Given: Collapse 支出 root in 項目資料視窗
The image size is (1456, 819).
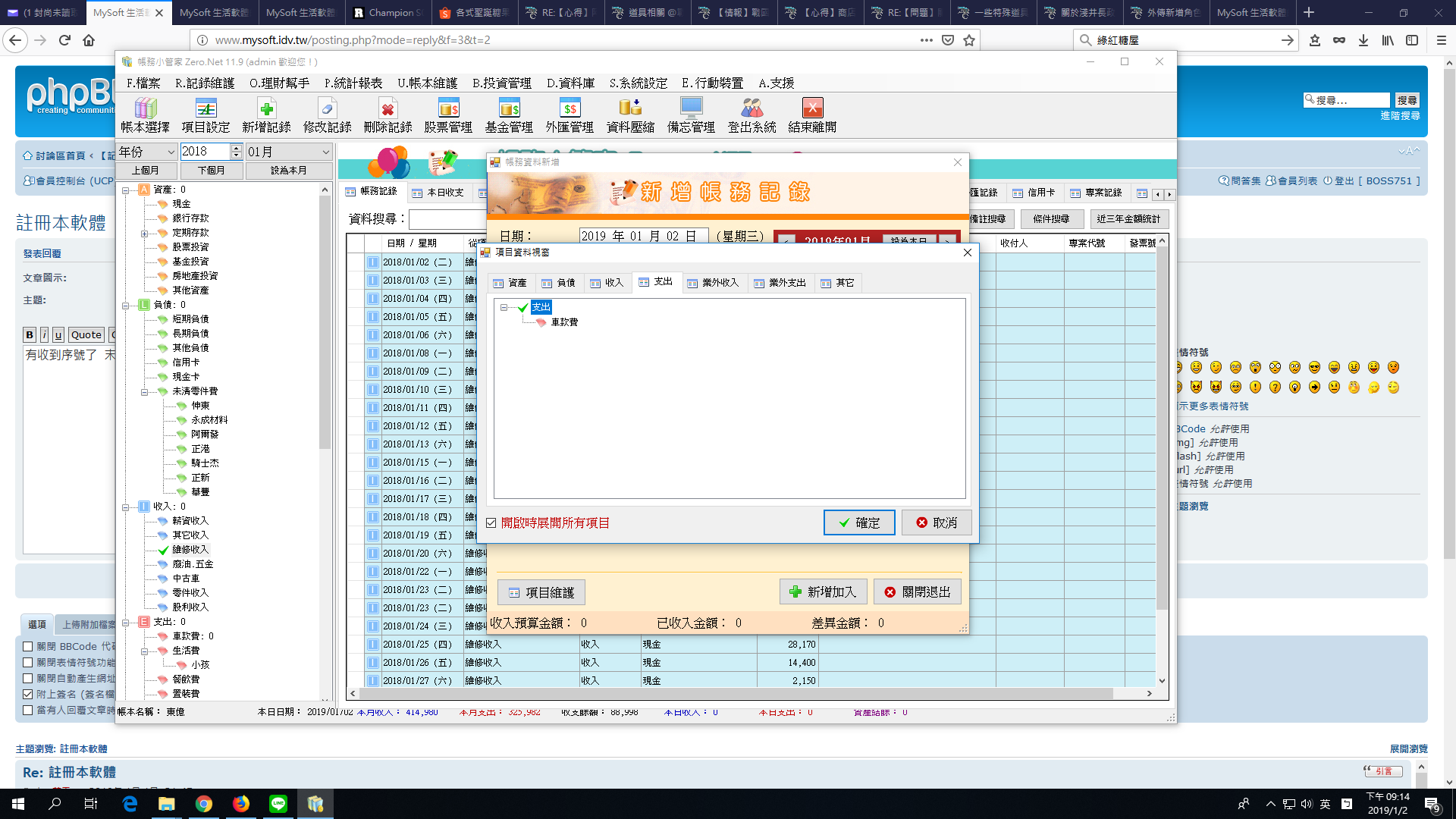Looking at the screenshot, I should (504, 307).
